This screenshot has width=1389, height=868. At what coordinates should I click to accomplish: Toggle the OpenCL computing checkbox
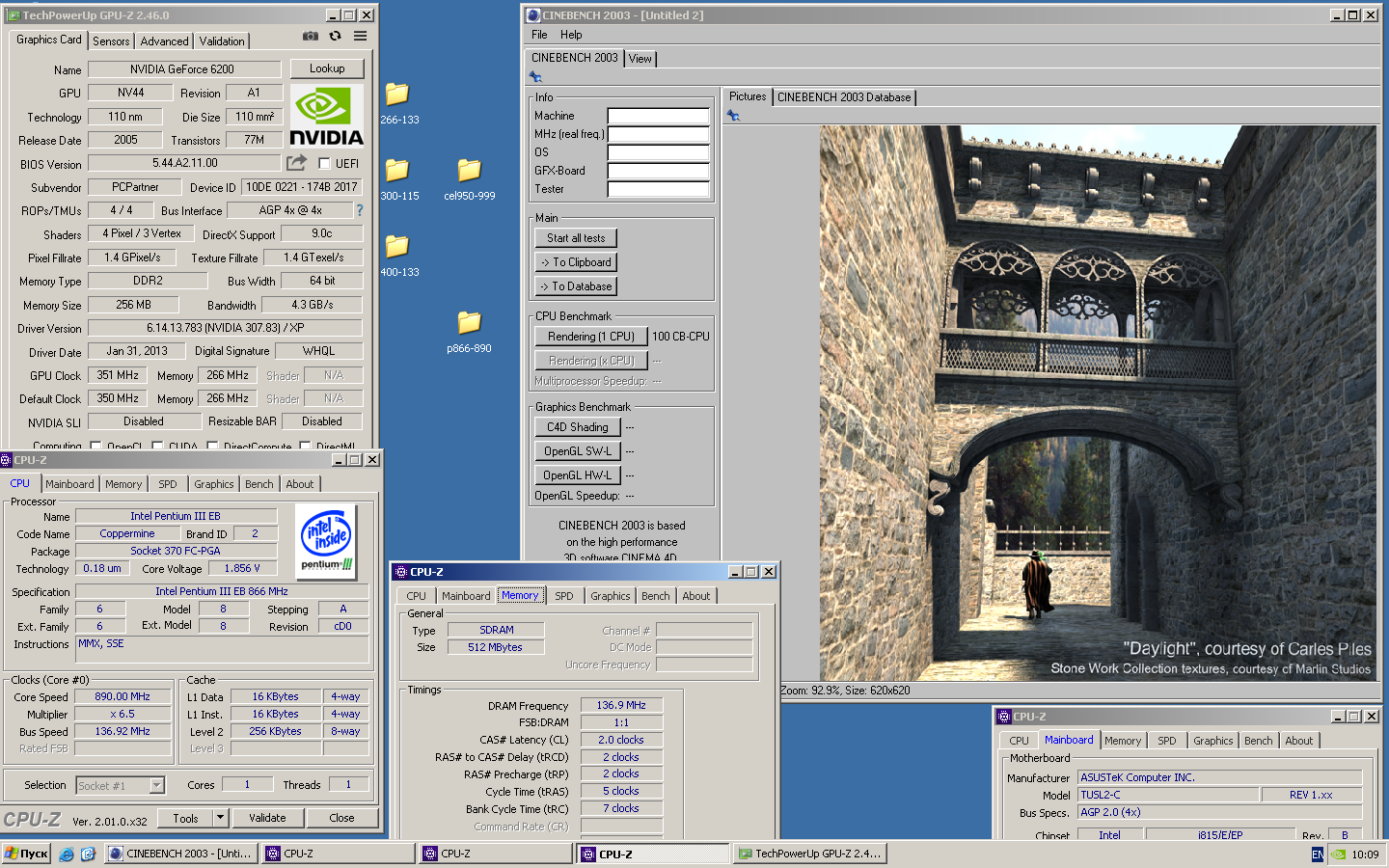tap(95, 447)
